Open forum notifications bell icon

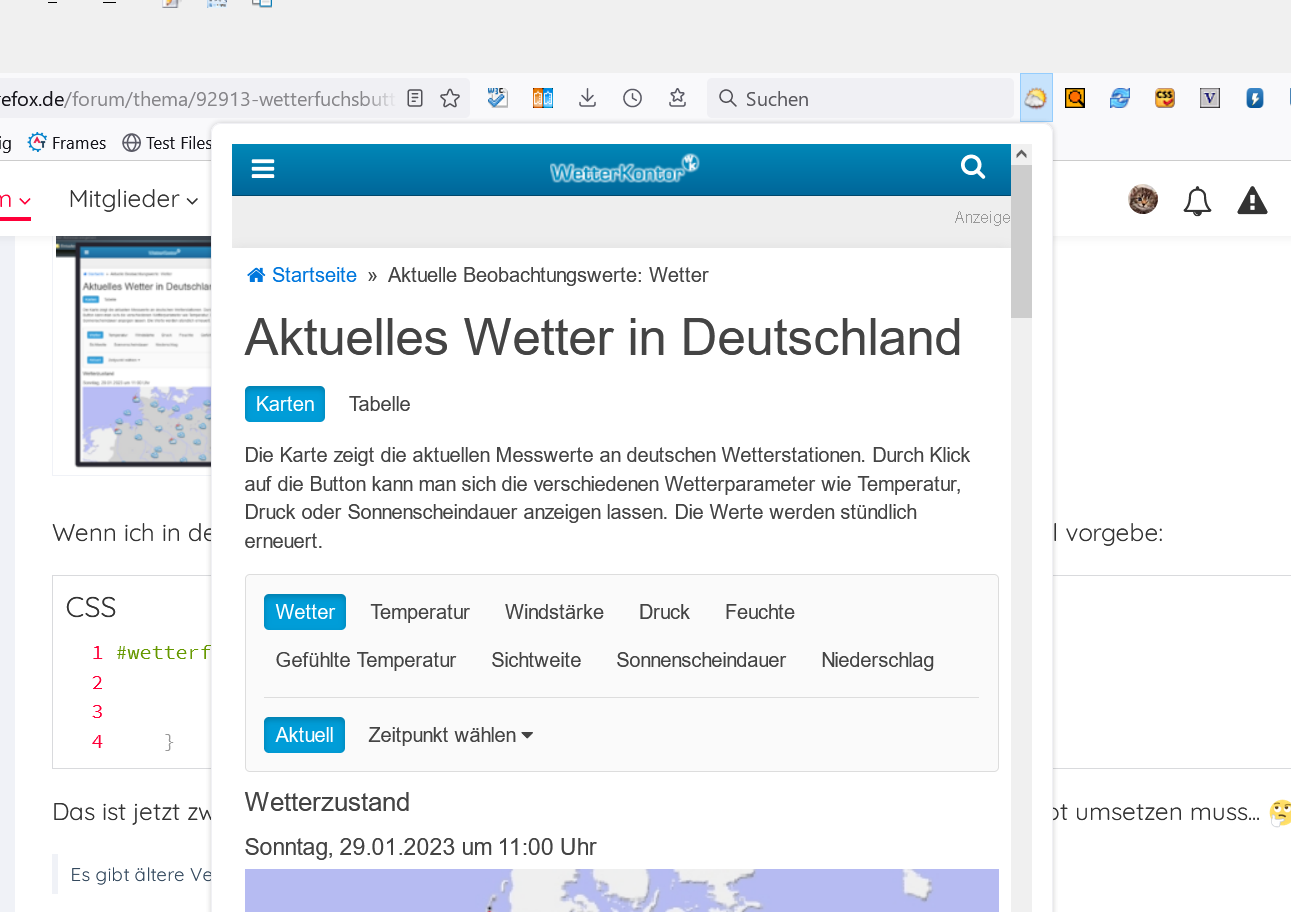coord(1197,201)
